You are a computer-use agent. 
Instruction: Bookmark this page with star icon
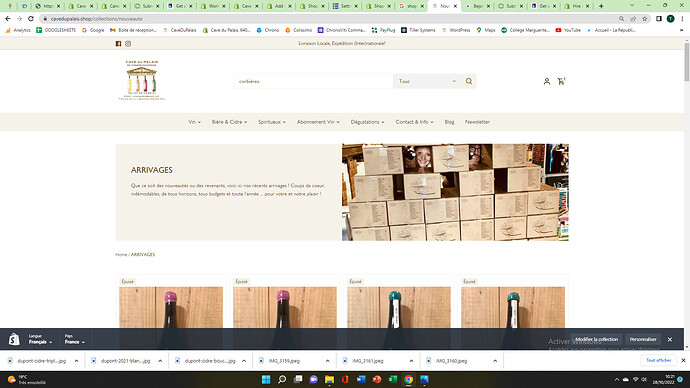point(645,19)
